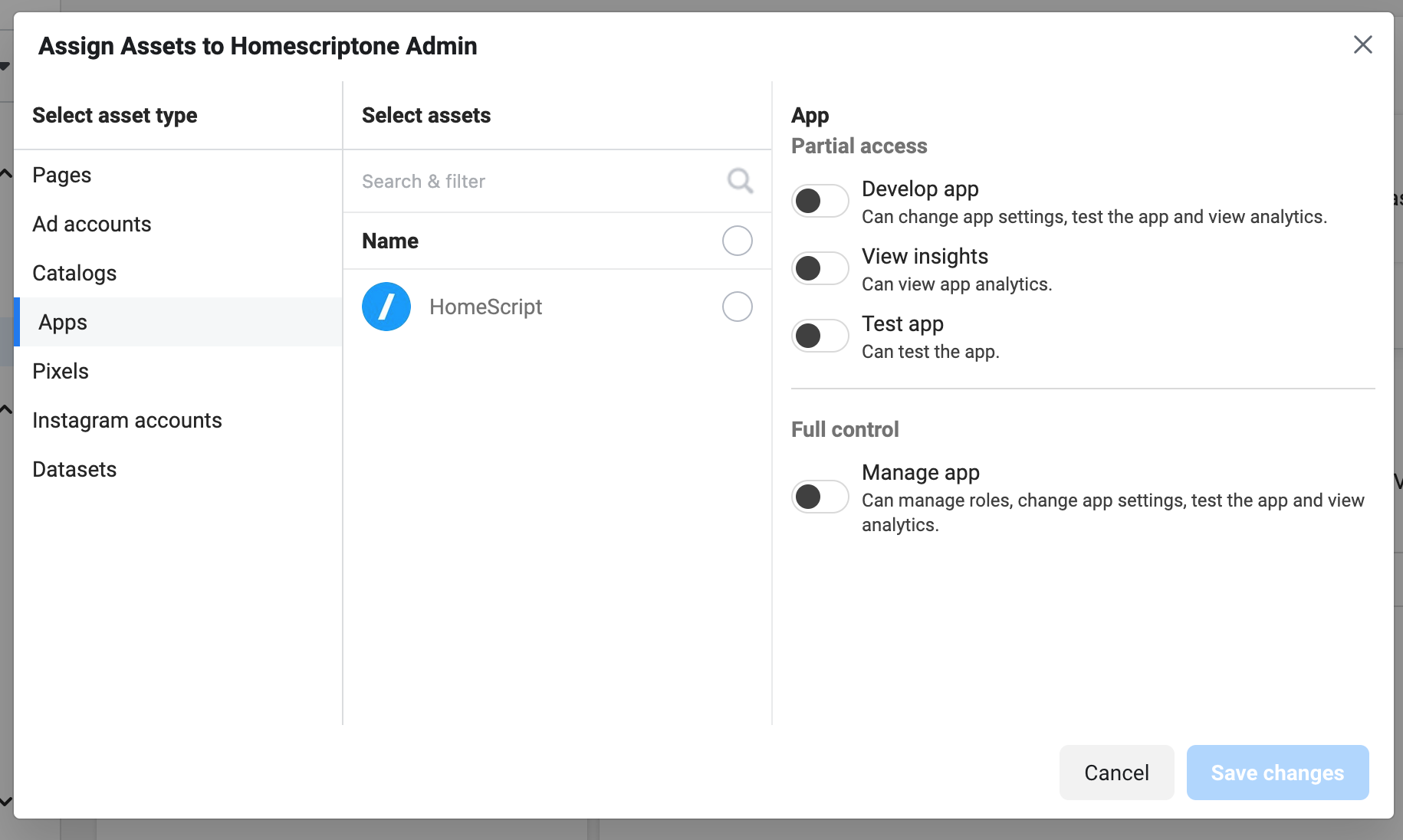Screen dimensions: 1403x840
Task: Enable the Develop app toggle
Action: click(x=820, y=201)
